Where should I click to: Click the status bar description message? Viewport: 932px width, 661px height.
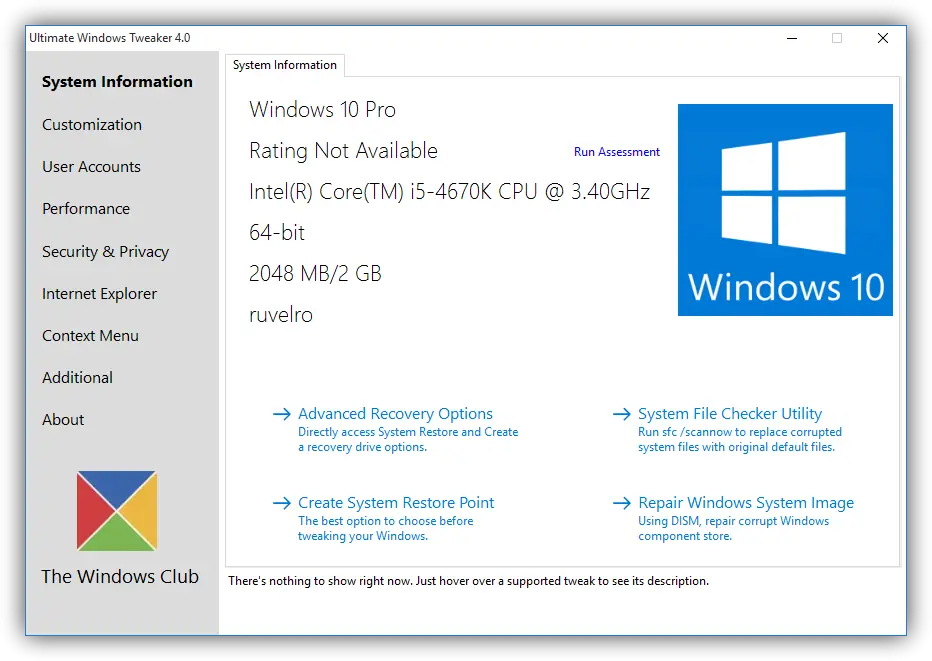point(468,581)
